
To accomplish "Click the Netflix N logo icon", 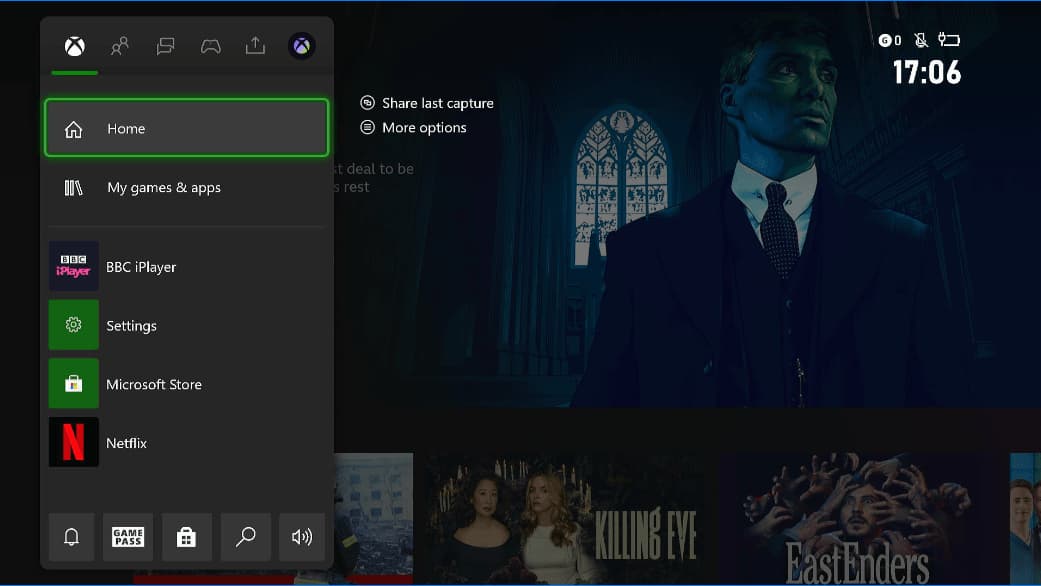I will [74, 443].
